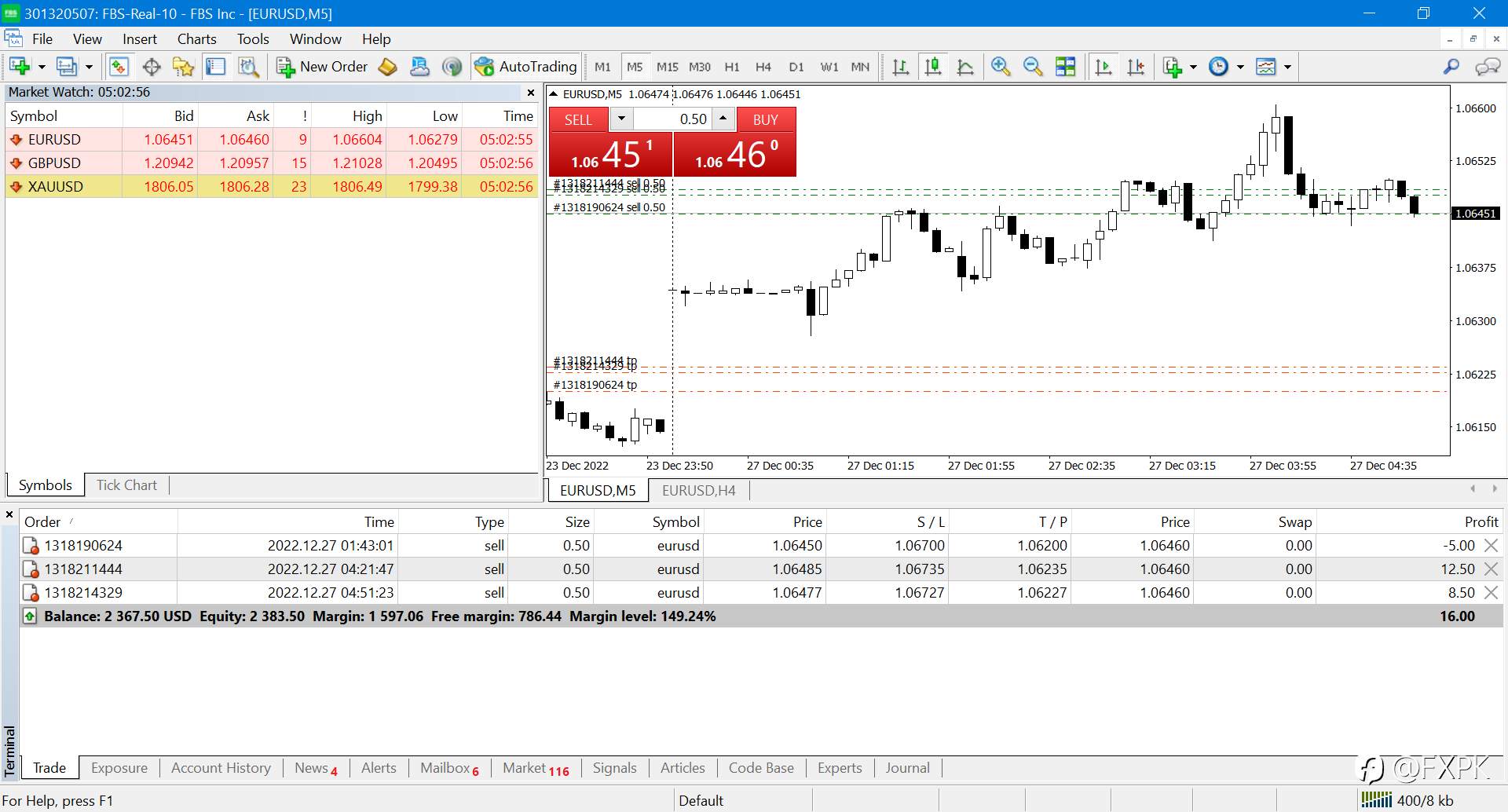The width and height of the screenshot is (1508, 812).
Task: Switch chart to M15 timeframe
Action: coord(667,67)
